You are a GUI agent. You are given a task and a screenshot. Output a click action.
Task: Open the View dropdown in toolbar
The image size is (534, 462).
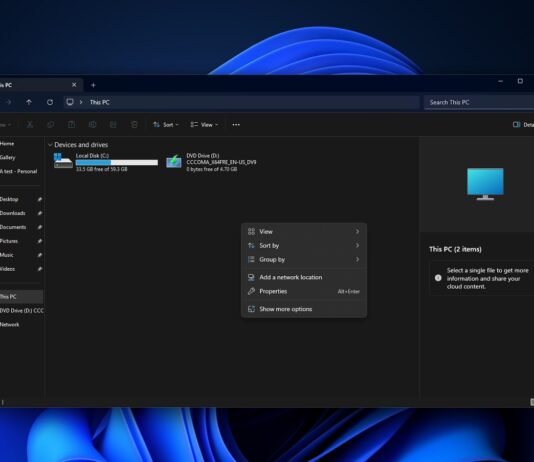click(x=204, y=125)
